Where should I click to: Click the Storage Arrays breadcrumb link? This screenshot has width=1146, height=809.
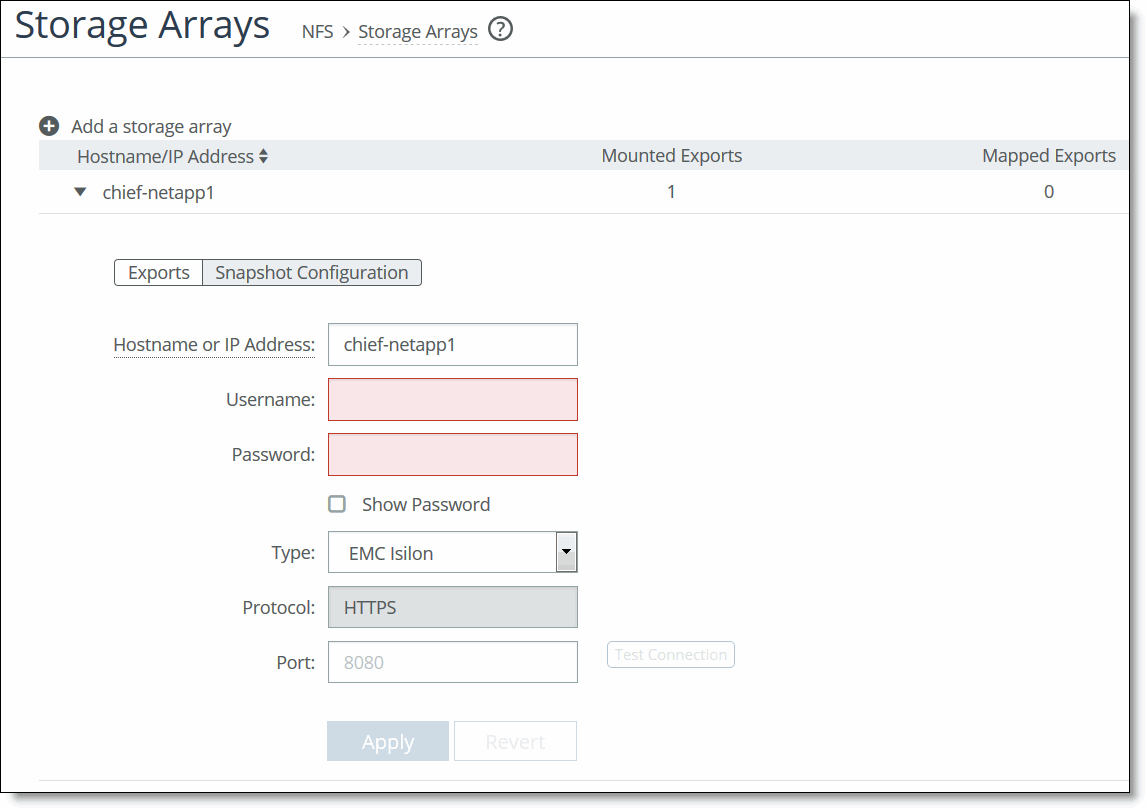417,31
